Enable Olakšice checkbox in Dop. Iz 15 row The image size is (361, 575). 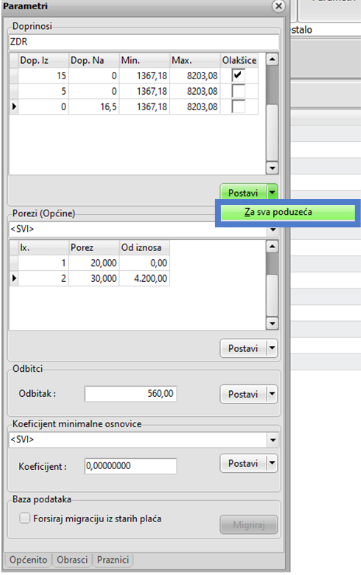pyautogui.click(x=238, y=76)
